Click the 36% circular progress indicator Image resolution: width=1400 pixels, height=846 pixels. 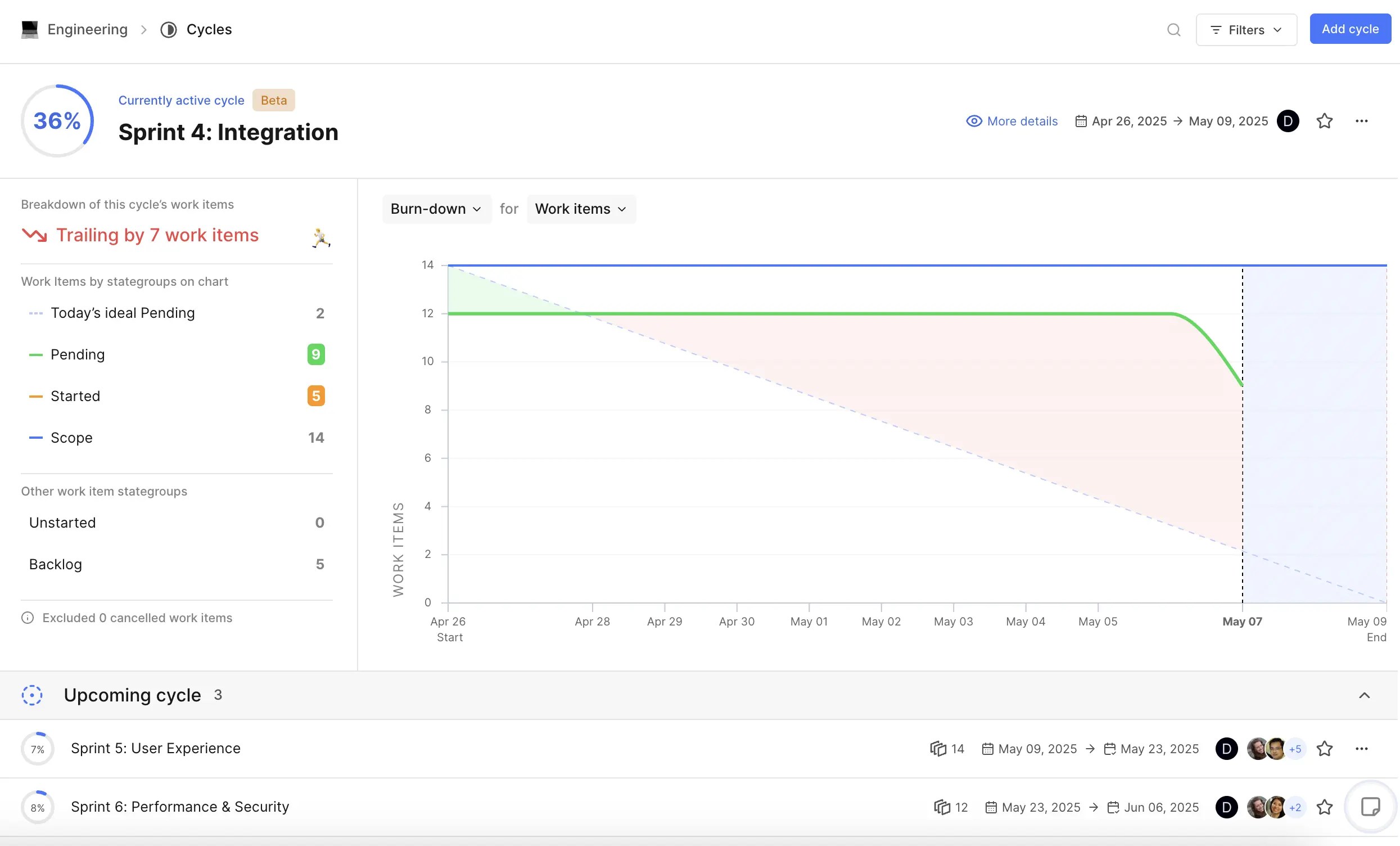pyautogui.click(x=57, y=121)
